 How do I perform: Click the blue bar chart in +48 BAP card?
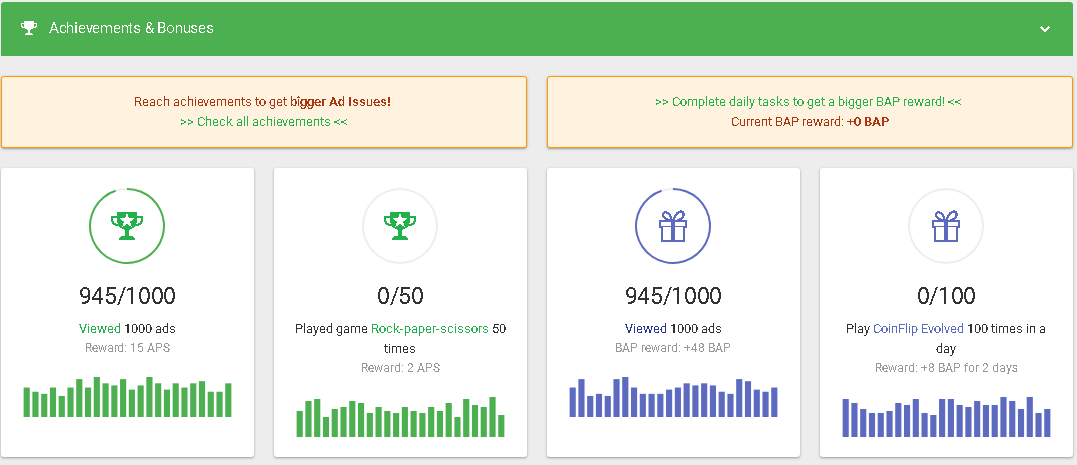[673, 397]
